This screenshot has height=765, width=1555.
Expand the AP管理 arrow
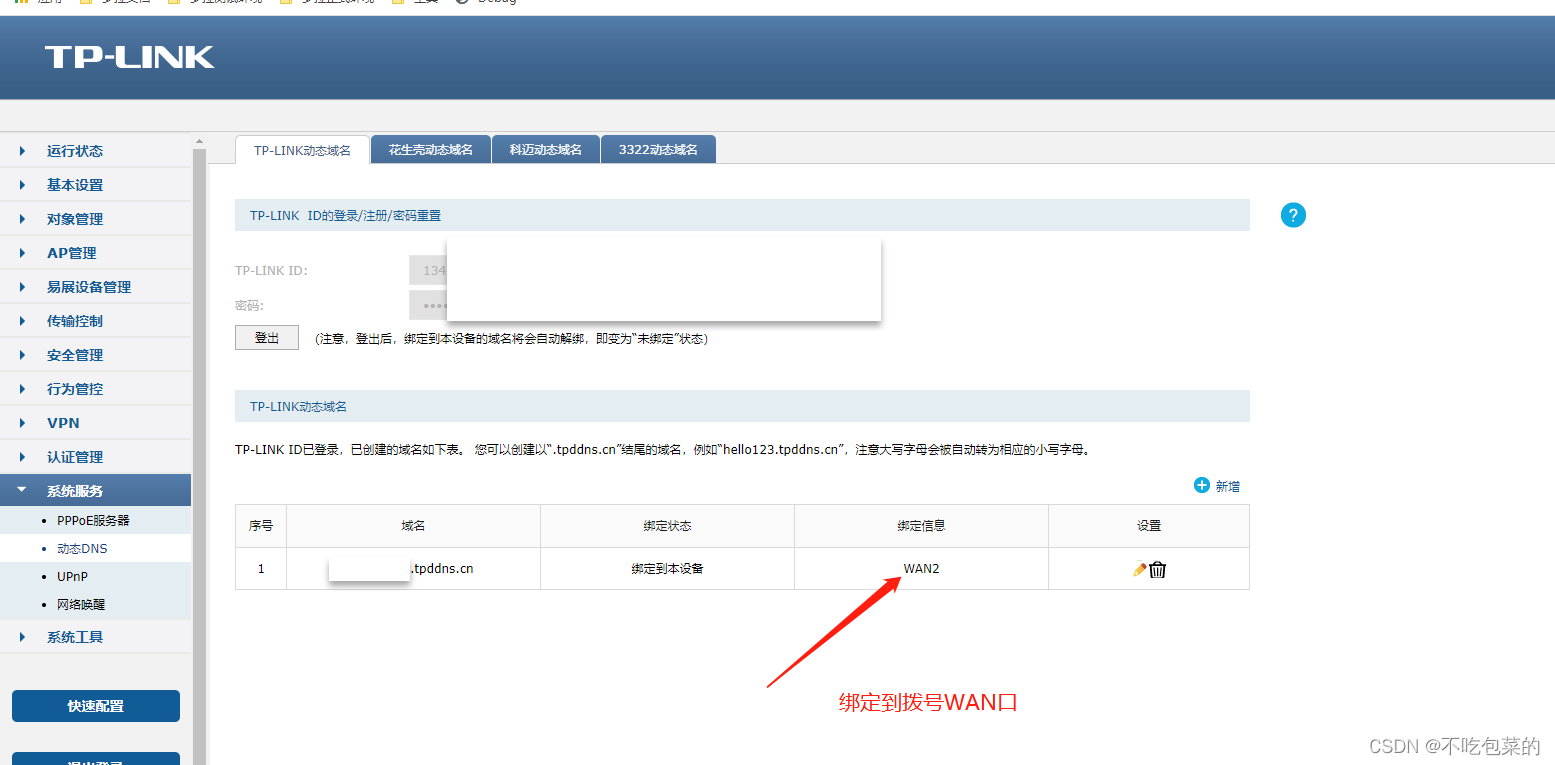[22, 253]
